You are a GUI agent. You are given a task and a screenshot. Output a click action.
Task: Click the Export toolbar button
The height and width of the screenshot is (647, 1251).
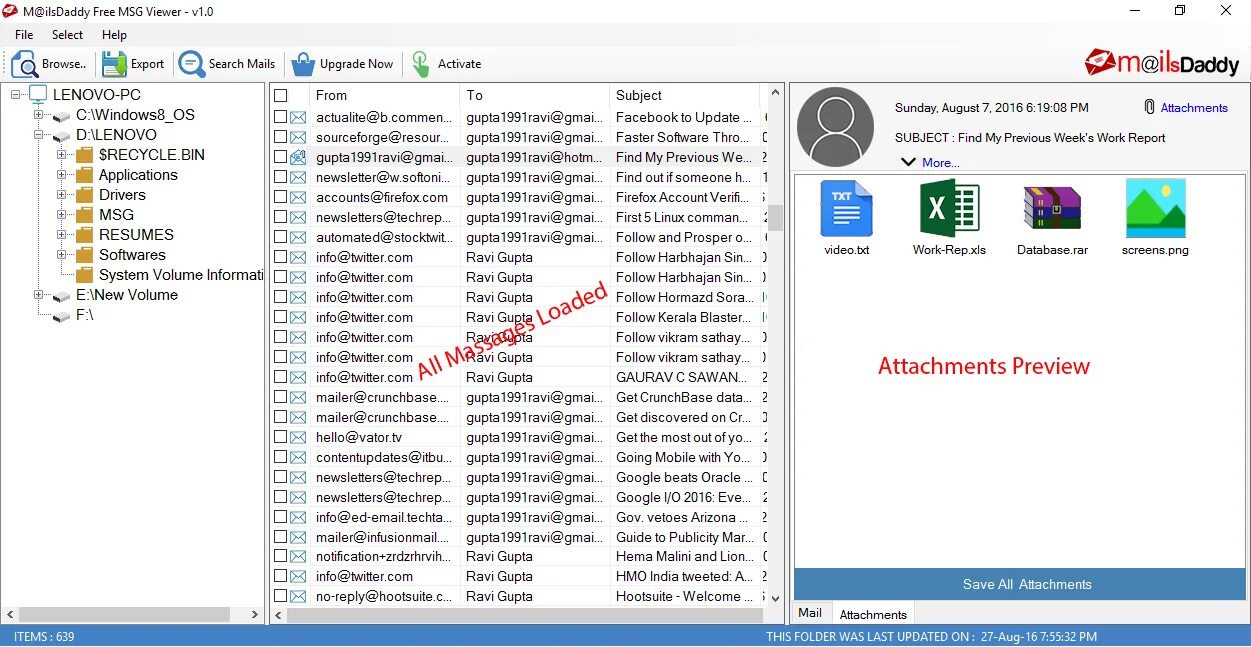pyautogui.click(x=133, y=64)
